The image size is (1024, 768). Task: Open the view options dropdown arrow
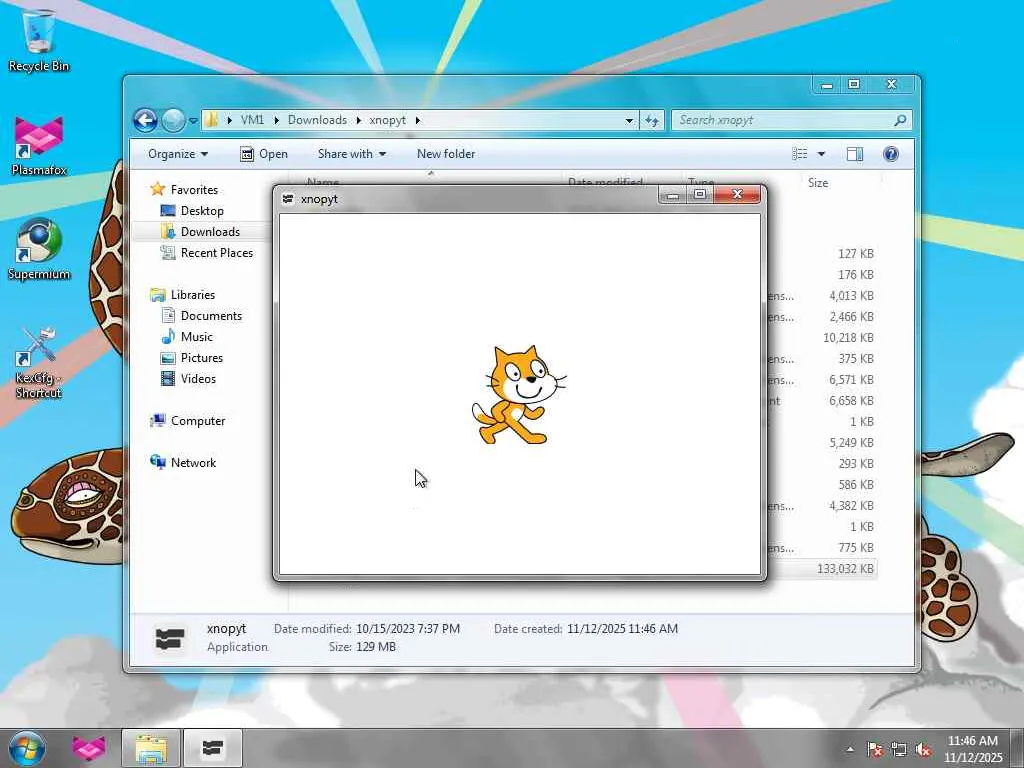click(822, 154)
